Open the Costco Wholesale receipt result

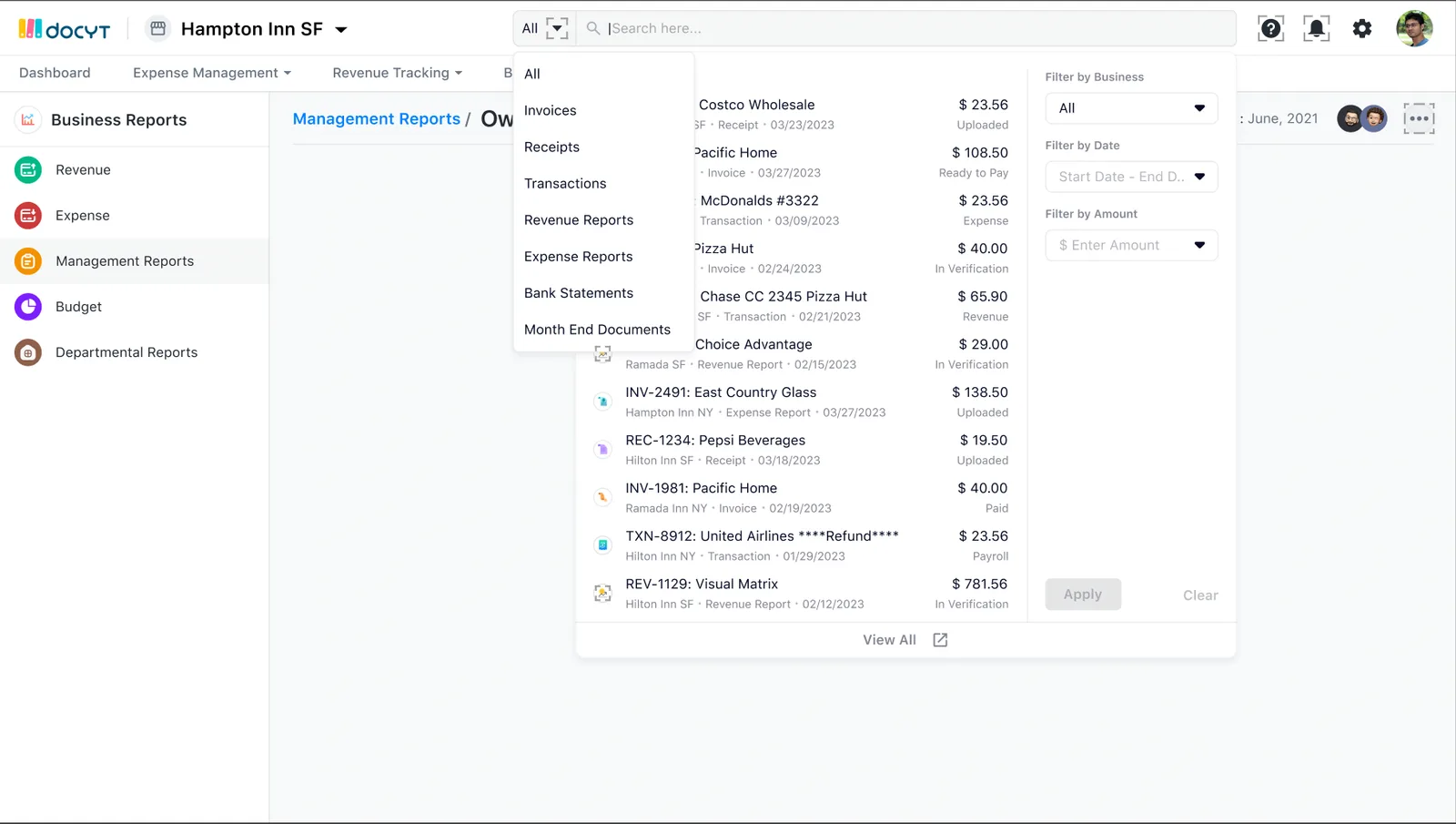[x=852, y=114]
